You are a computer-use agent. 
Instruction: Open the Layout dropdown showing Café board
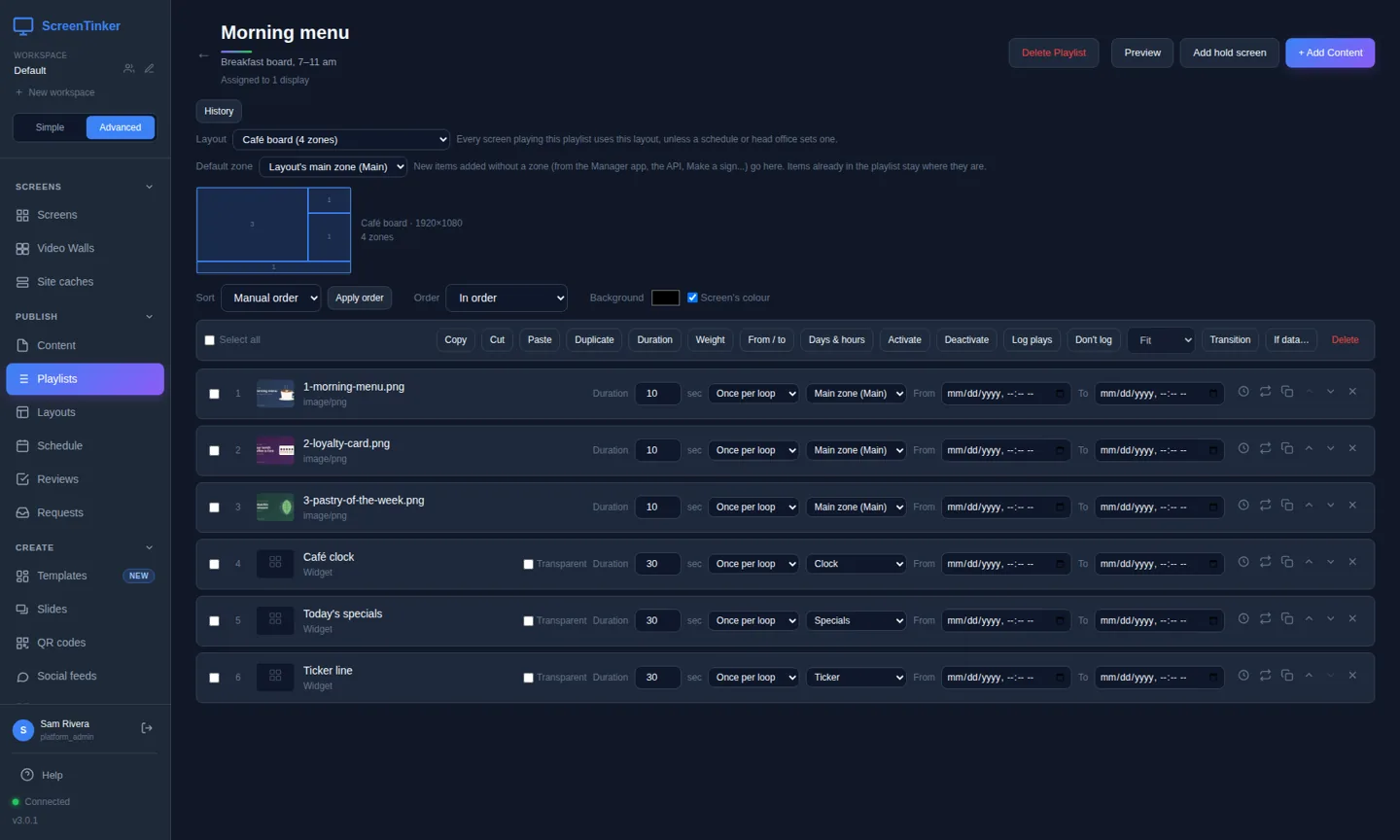341,140
